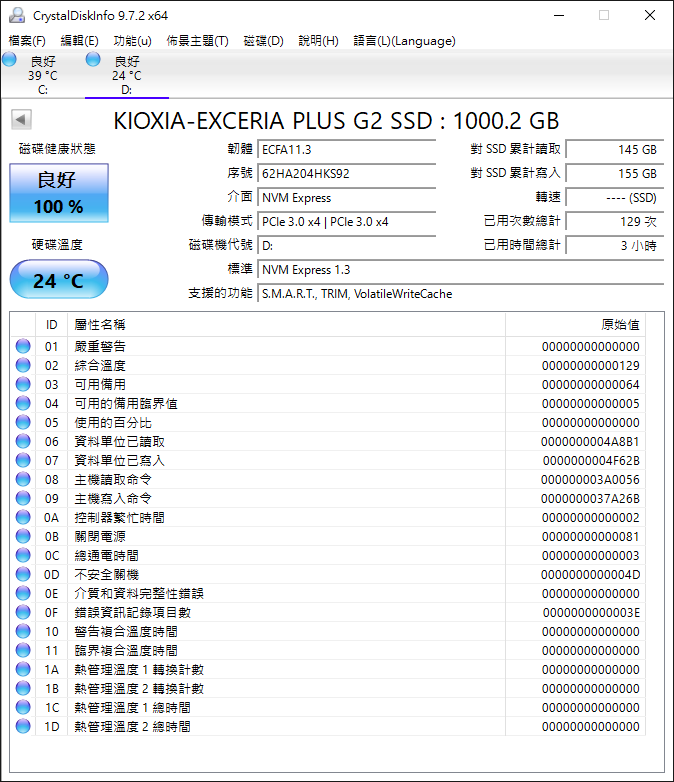Viewport: 674px width, 782px height.
Task: Click raw value 0000000000081
Action: [591, 537]
